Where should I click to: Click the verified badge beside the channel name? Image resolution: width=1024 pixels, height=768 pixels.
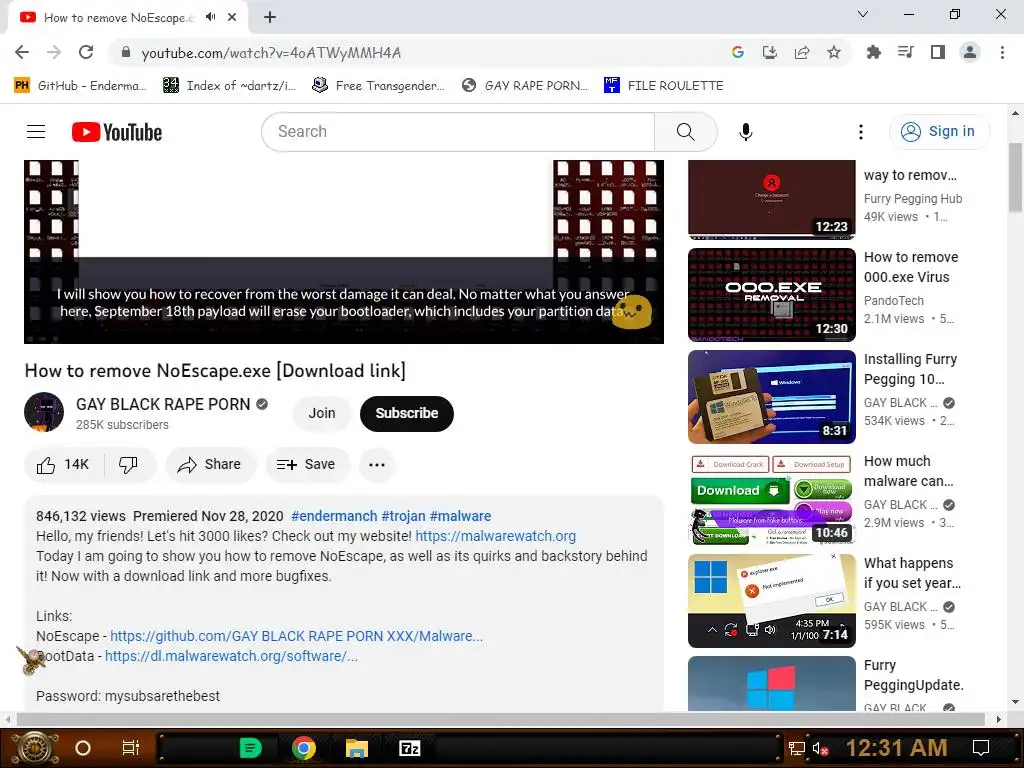(x=262, y=404)
